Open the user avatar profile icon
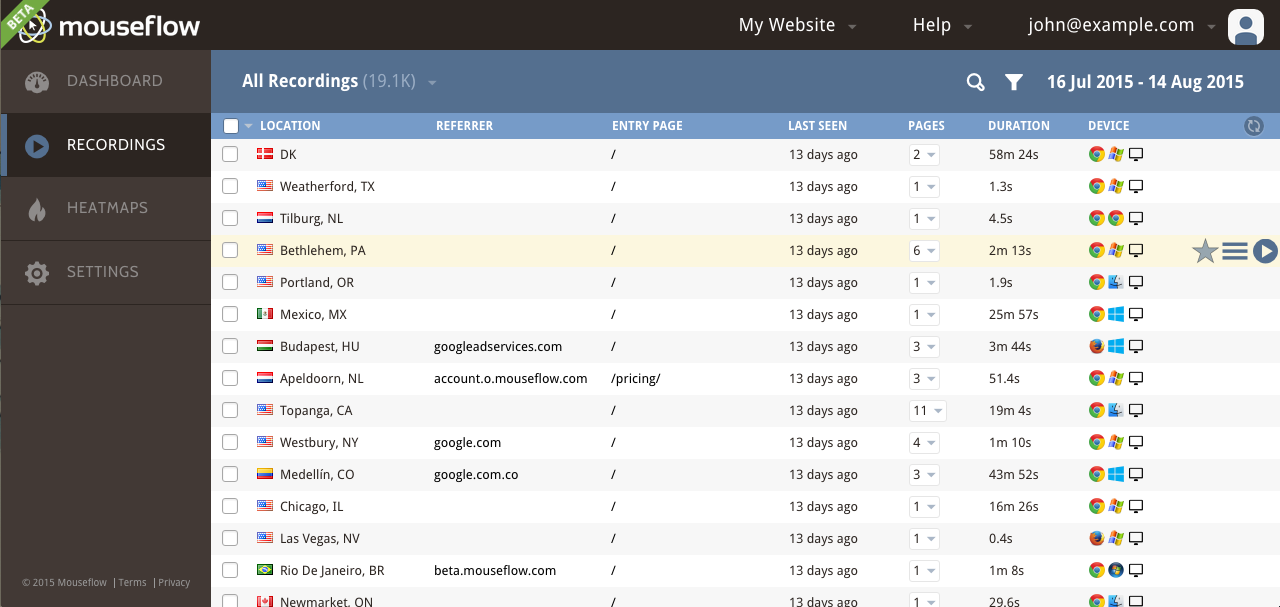This screenshot has height=607, width=1280. pos(1246,26)
